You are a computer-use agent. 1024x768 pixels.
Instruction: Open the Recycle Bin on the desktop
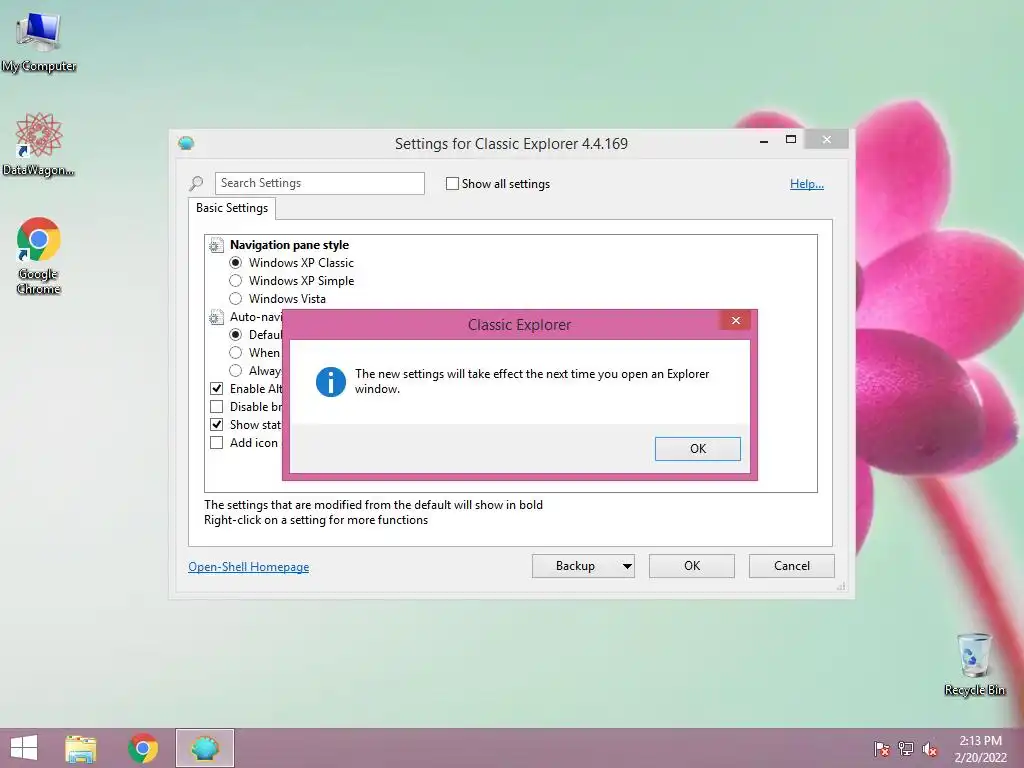click(974, 663)
